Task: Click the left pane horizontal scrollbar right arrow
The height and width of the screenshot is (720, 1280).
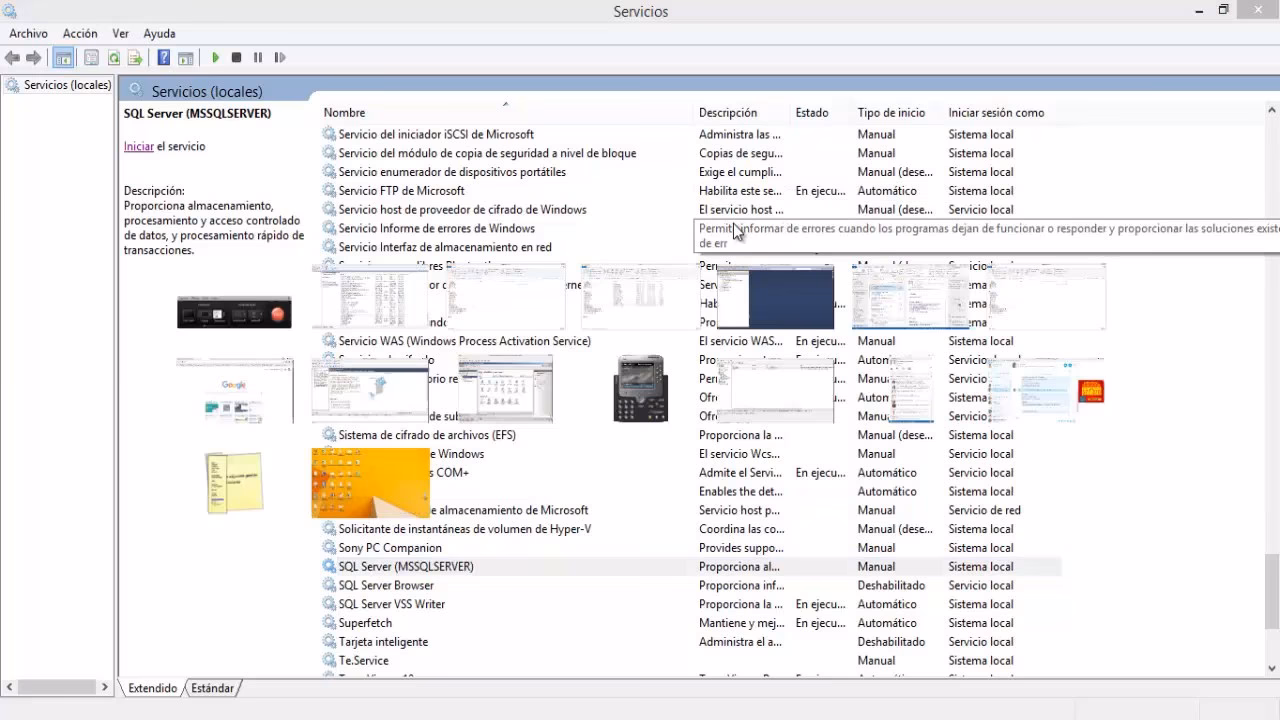Action: [104, 687]
